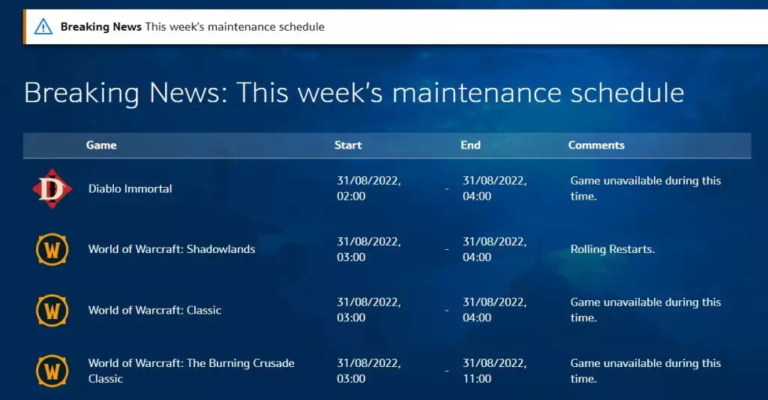
Task: Click the Diablo Immortal game icon
Action: pos(52,188)
